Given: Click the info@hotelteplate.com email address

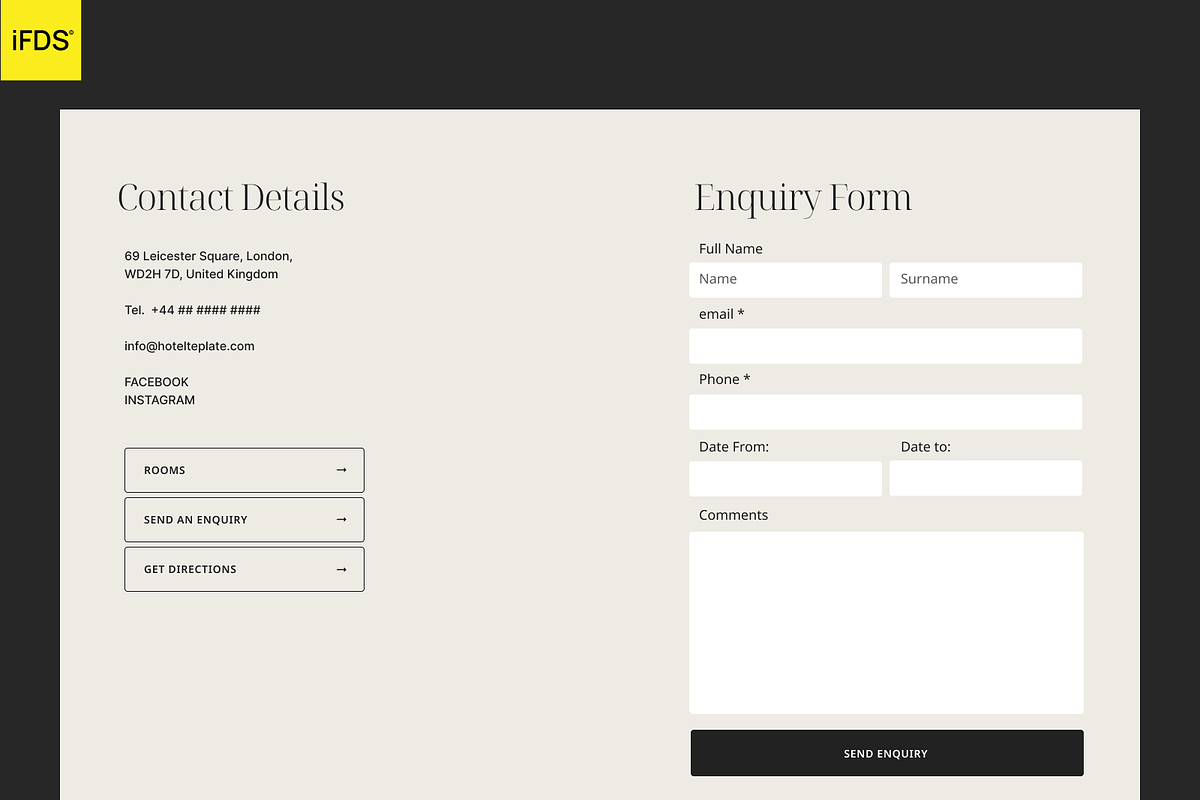Looking at the screenshot, I should [189, 346].
